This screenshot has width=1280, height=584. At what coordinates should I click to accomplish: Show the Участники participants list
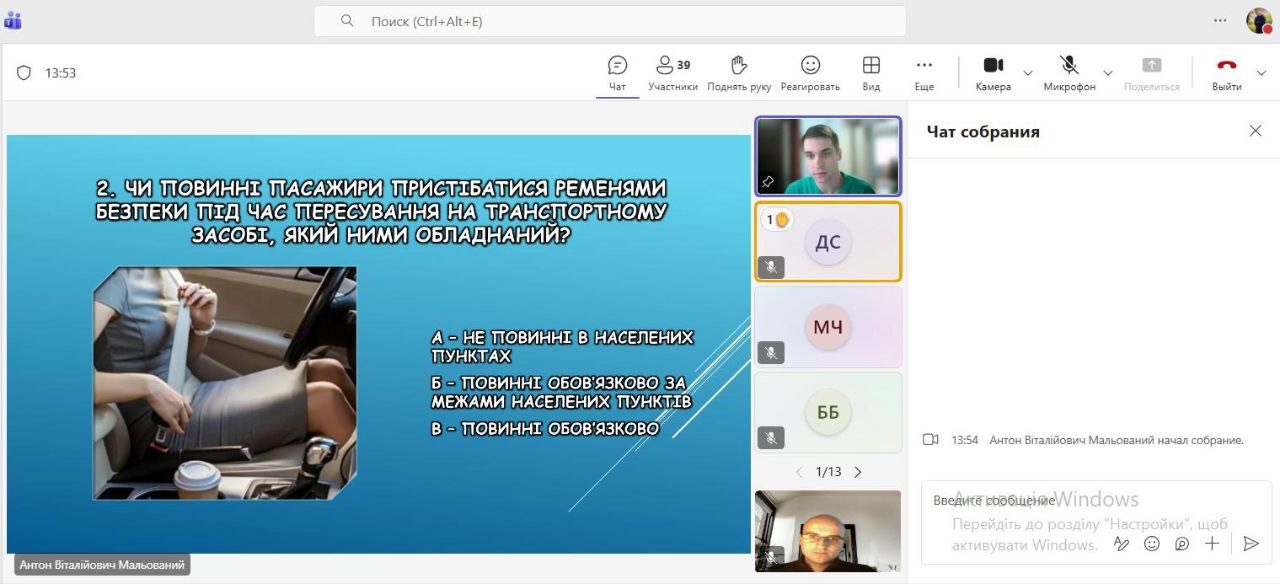pos(672,72)
